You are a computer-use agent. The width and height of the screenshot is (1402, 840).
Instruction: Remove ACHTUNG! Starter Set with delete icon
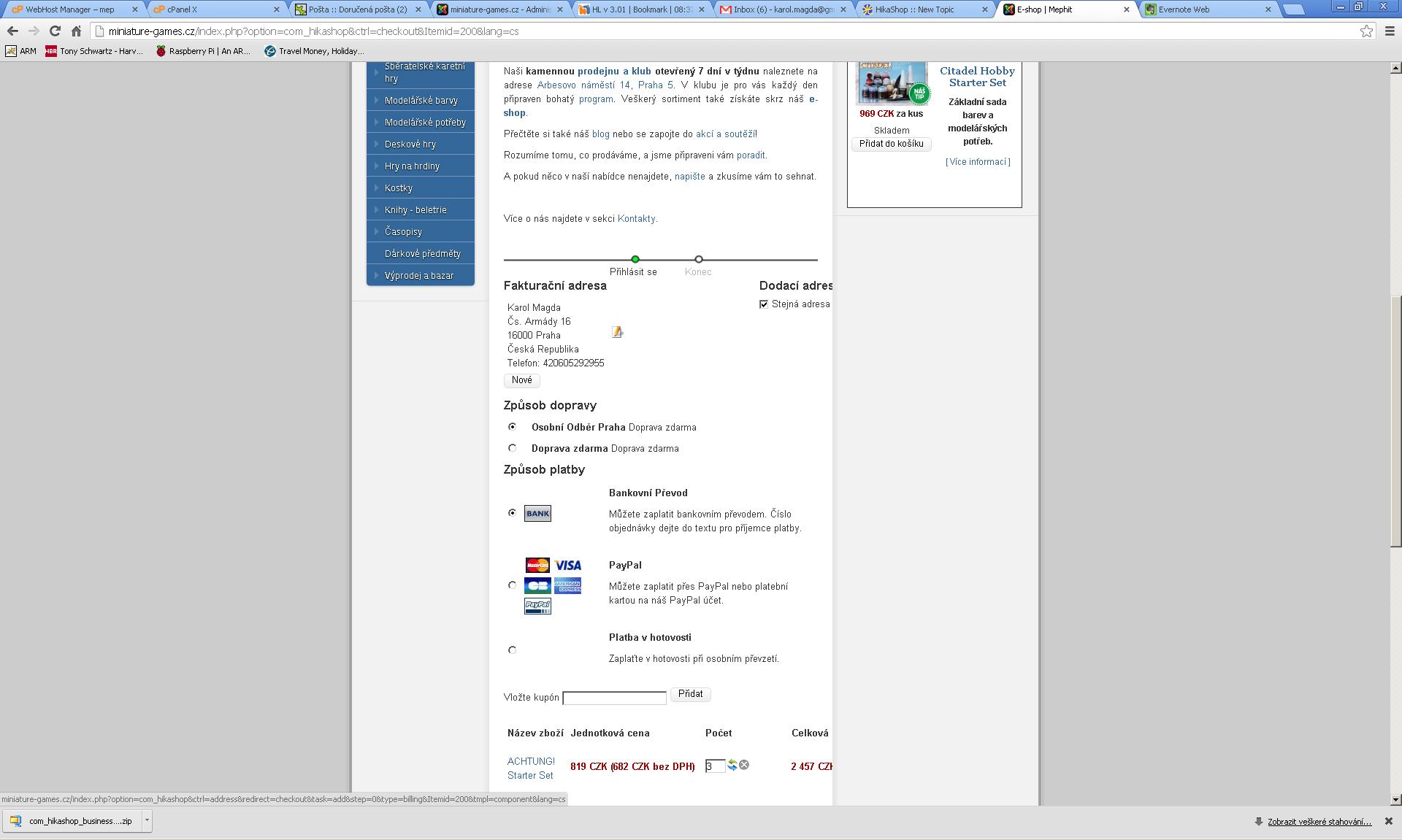coord(744,765)
